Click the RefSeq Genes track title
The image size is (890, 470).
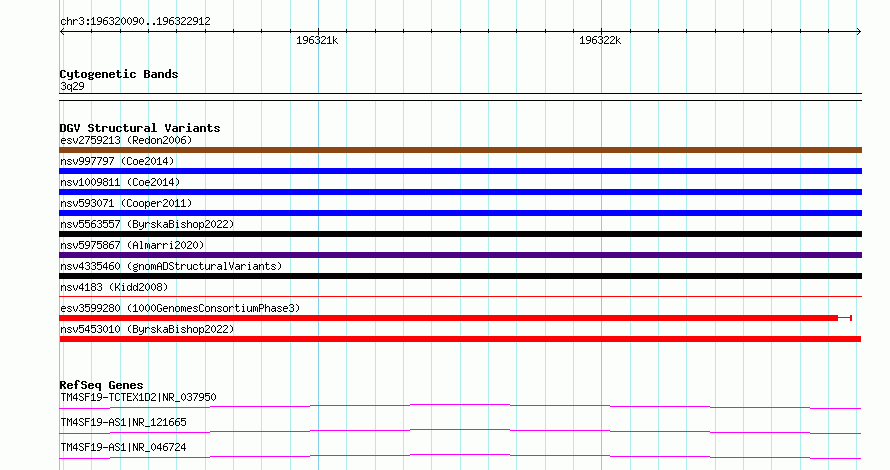coord(101,385)
